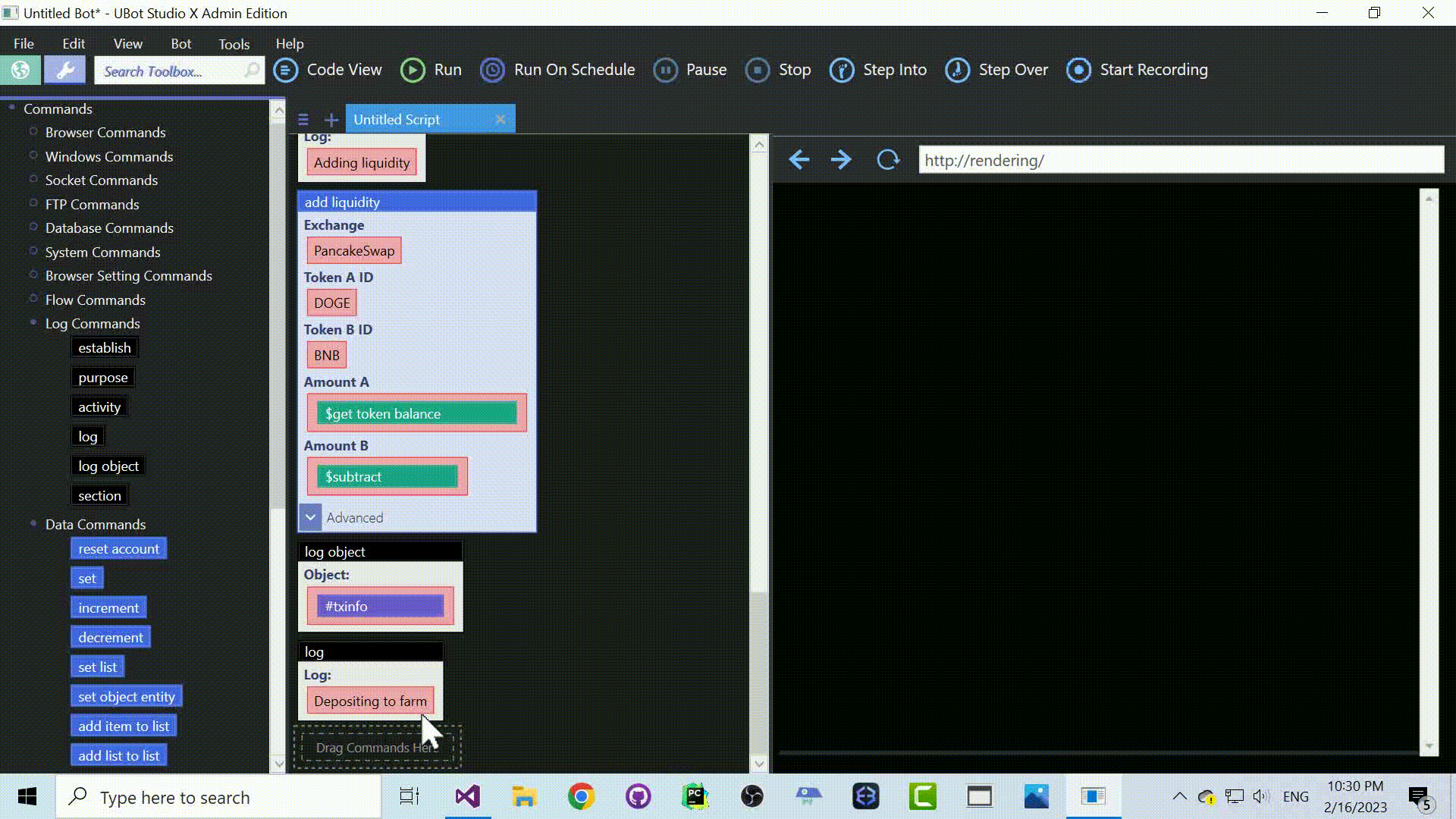Image resolution: width=1456 pixels, height=819 pixels.
Task: Open the View menu
Action: (127, 44)
